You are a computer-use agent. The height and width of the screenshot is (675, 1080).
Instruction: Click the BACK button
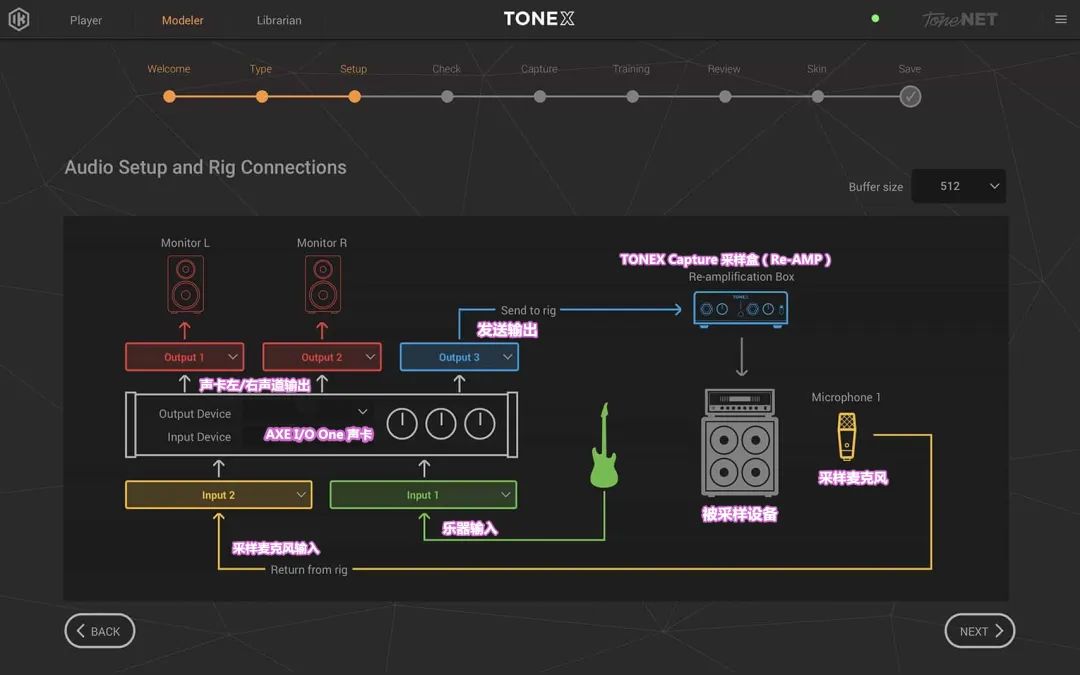click(x=100, y=631)
